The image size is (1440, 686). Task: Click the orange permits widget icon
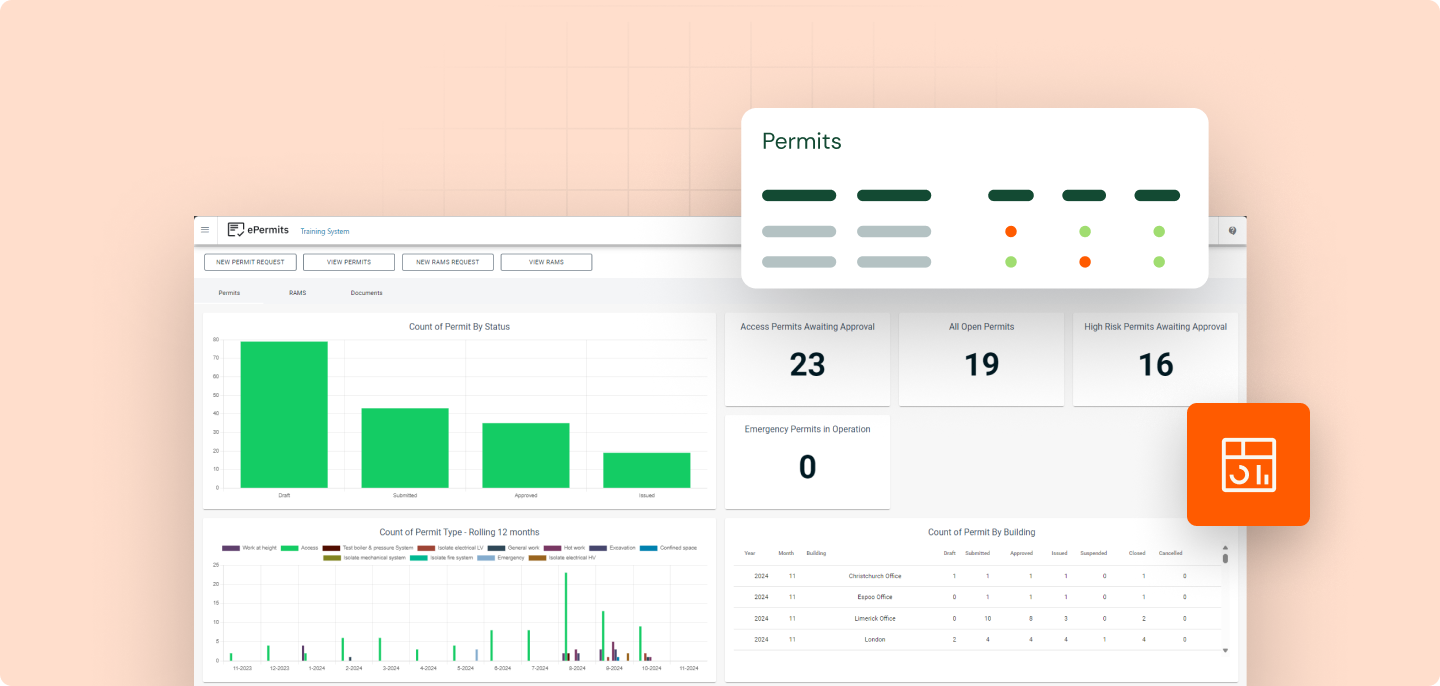[x=1248, y=463]
